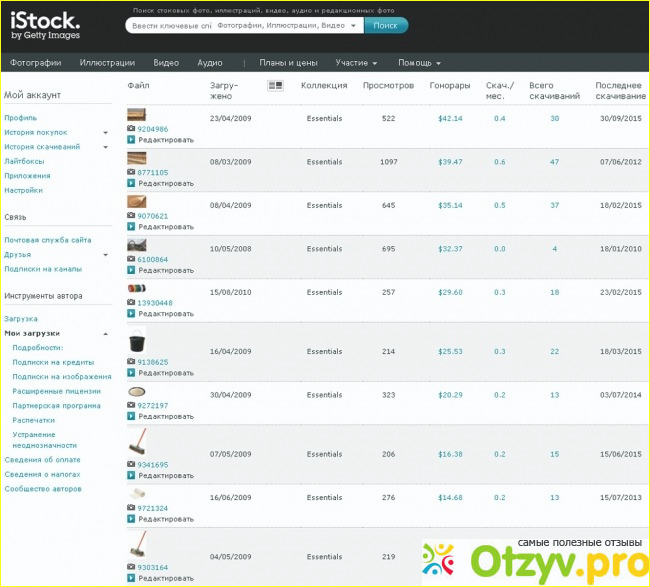
Task: Click the camera icon next to file 13930448
Action: [x=131, y=303]
